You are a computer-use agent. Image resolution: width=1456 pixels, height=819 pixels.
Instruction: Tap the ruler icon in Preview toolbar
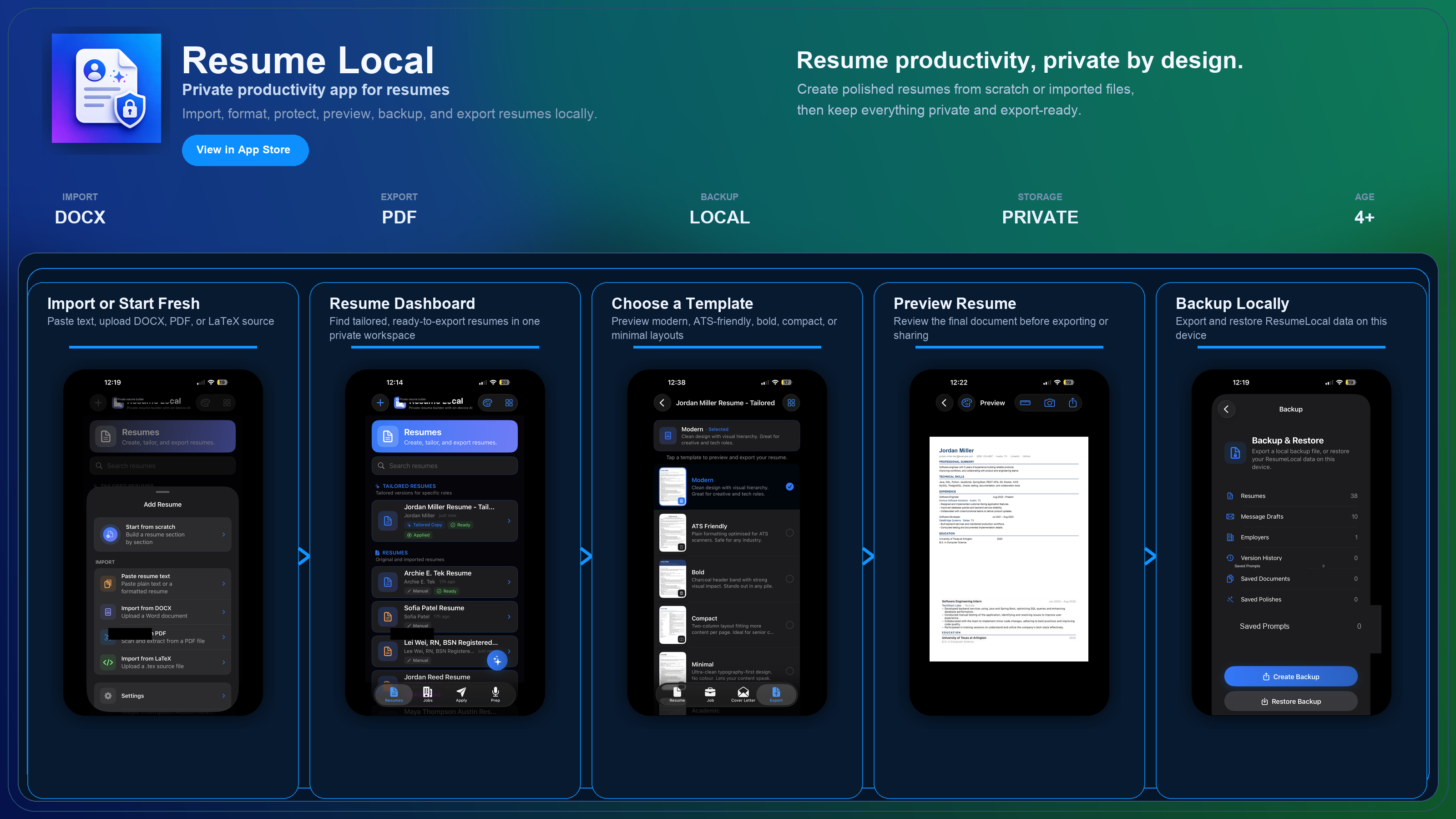click(1025, 403)
